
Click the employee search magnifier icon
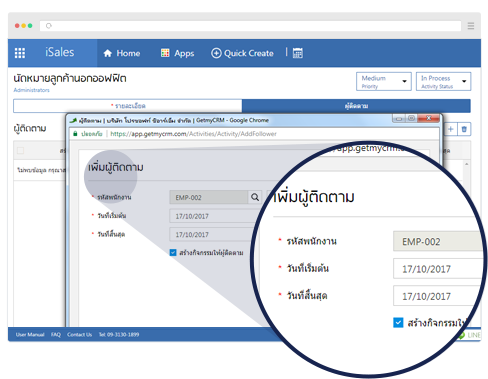point(255,197)
